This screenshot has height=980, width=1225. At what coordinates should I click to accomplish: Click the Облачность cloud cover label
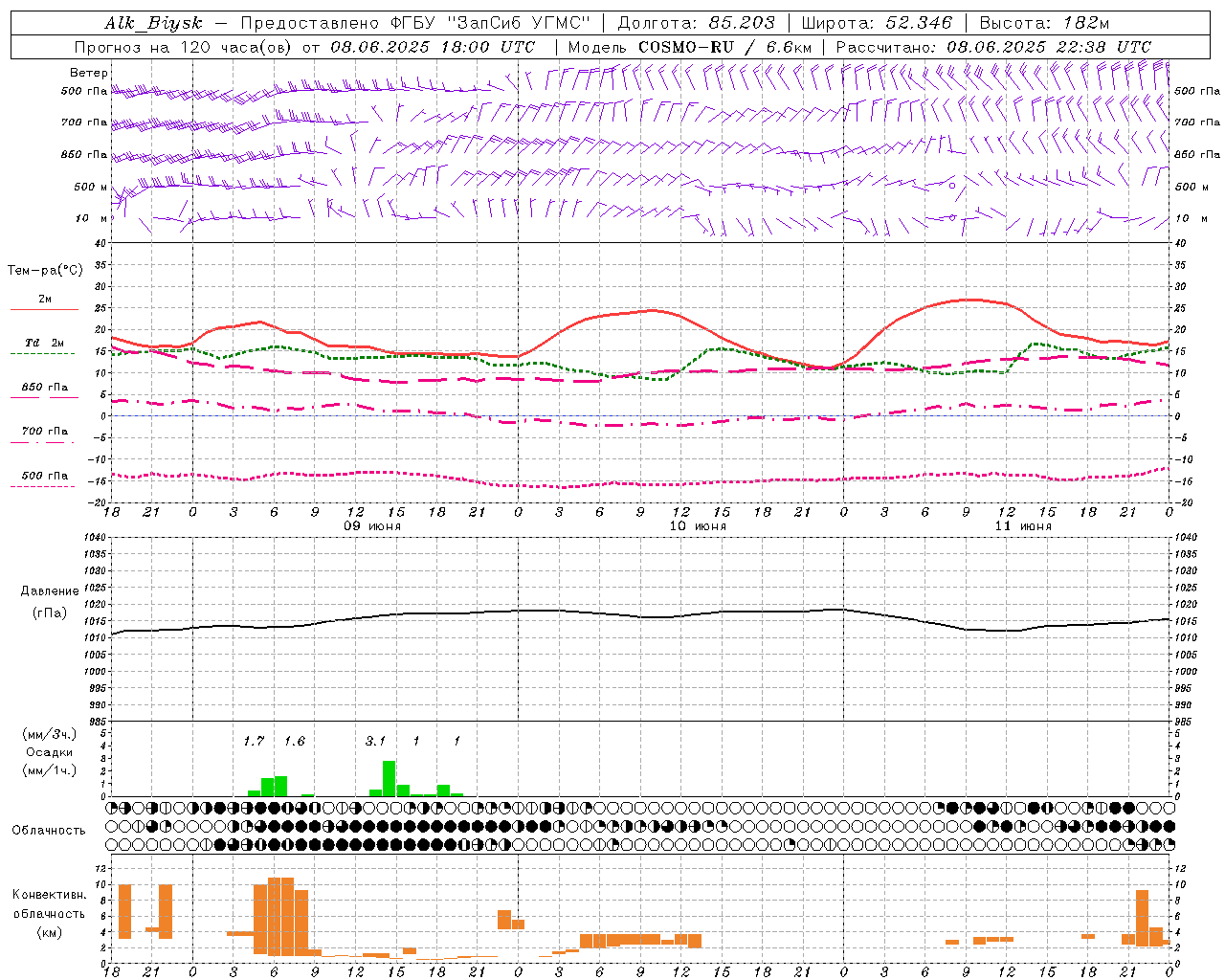pyautogui.click(x=49, y=831)
